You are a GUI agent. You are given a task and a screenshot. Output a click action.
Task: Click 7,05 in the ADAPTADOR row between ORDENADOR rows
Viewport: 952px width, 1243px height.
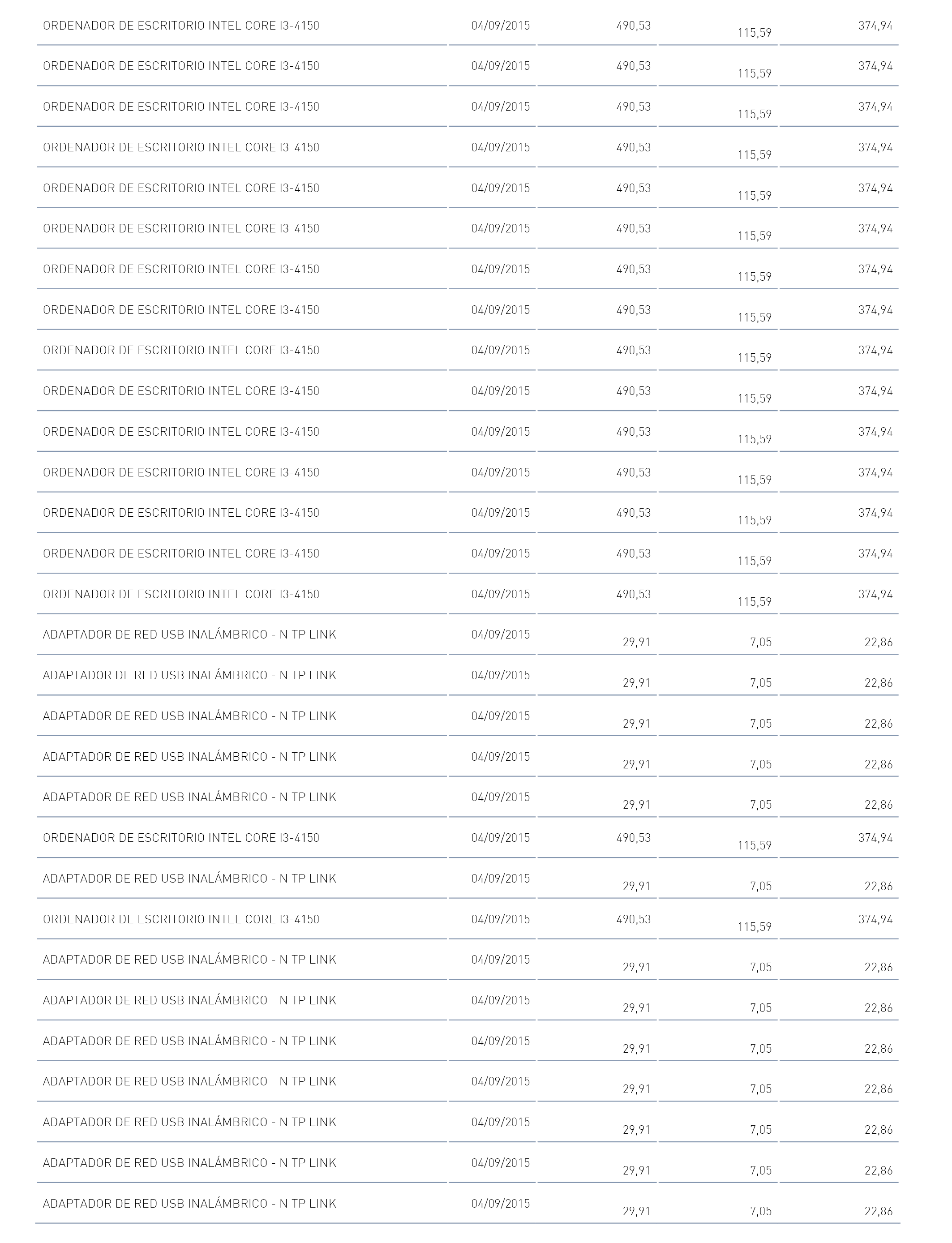760,886
